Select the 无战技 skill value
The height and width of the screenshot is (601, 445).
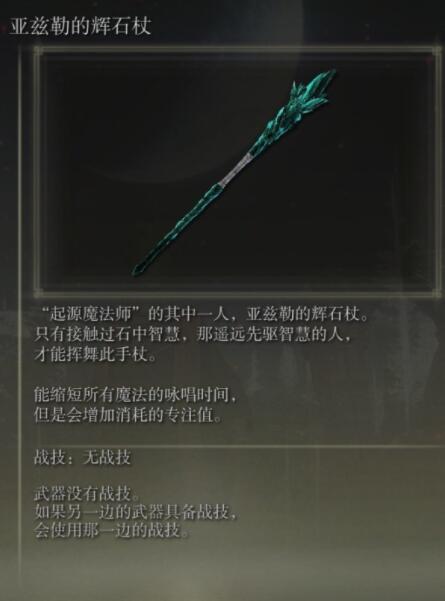pyautogui.click(x=107, y=457)
